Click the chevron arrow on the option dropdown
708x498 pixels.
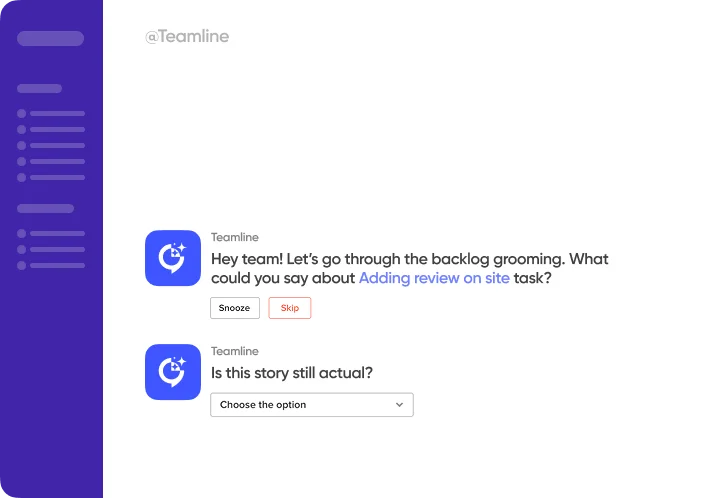tap(399, 405)
